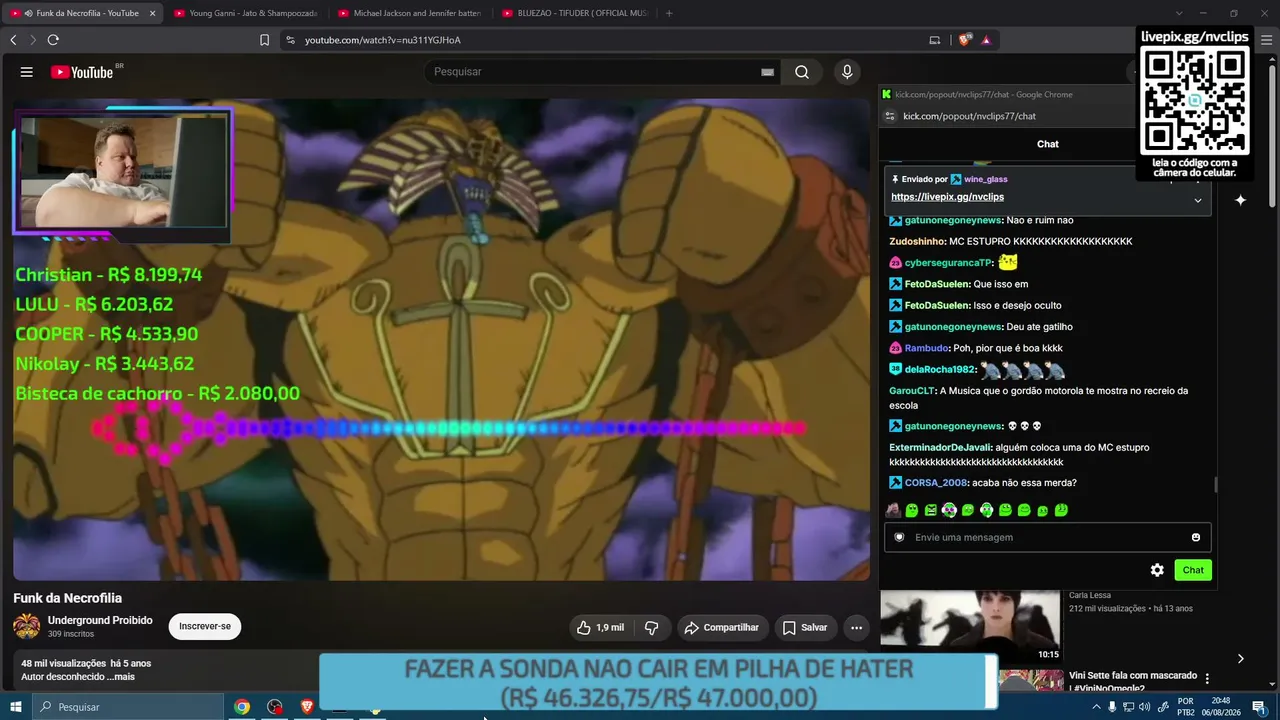Bookmark this page with the bookmark icon
Image resolution: width=1280 pixels, height=720 pixels.
click(264, 40)
